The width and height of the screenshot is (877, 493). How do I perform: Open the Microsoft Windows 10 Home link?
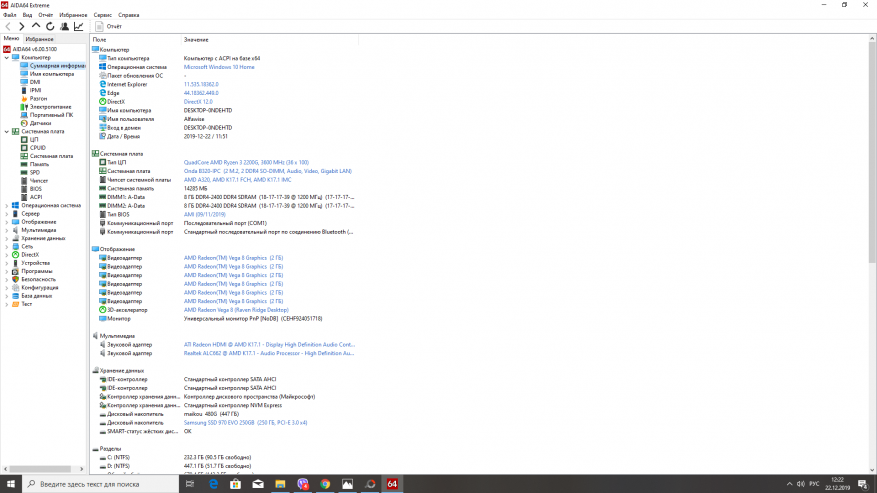tap(219, 67)
